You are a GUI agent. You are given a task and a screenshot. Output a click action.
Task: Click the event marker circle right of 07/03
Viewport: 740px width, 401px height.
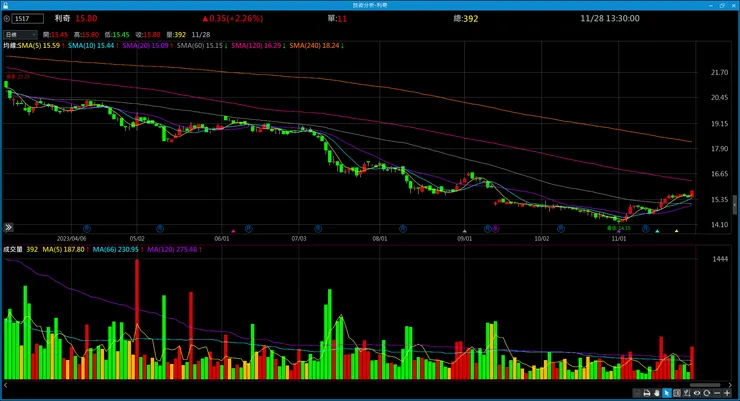coord(318,229)
